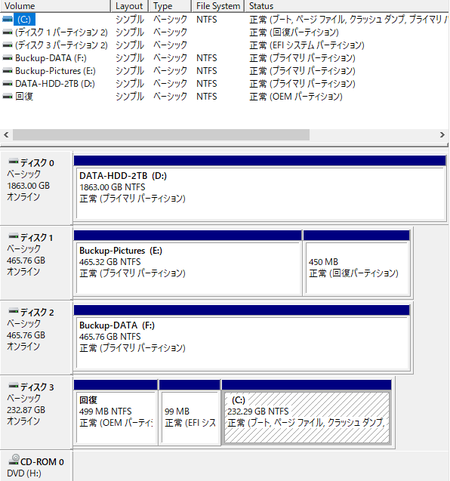The height and width of the screenshot is (481, 450).
Task: Select the (C:) volume name in list
Action: tap(24, 19)
